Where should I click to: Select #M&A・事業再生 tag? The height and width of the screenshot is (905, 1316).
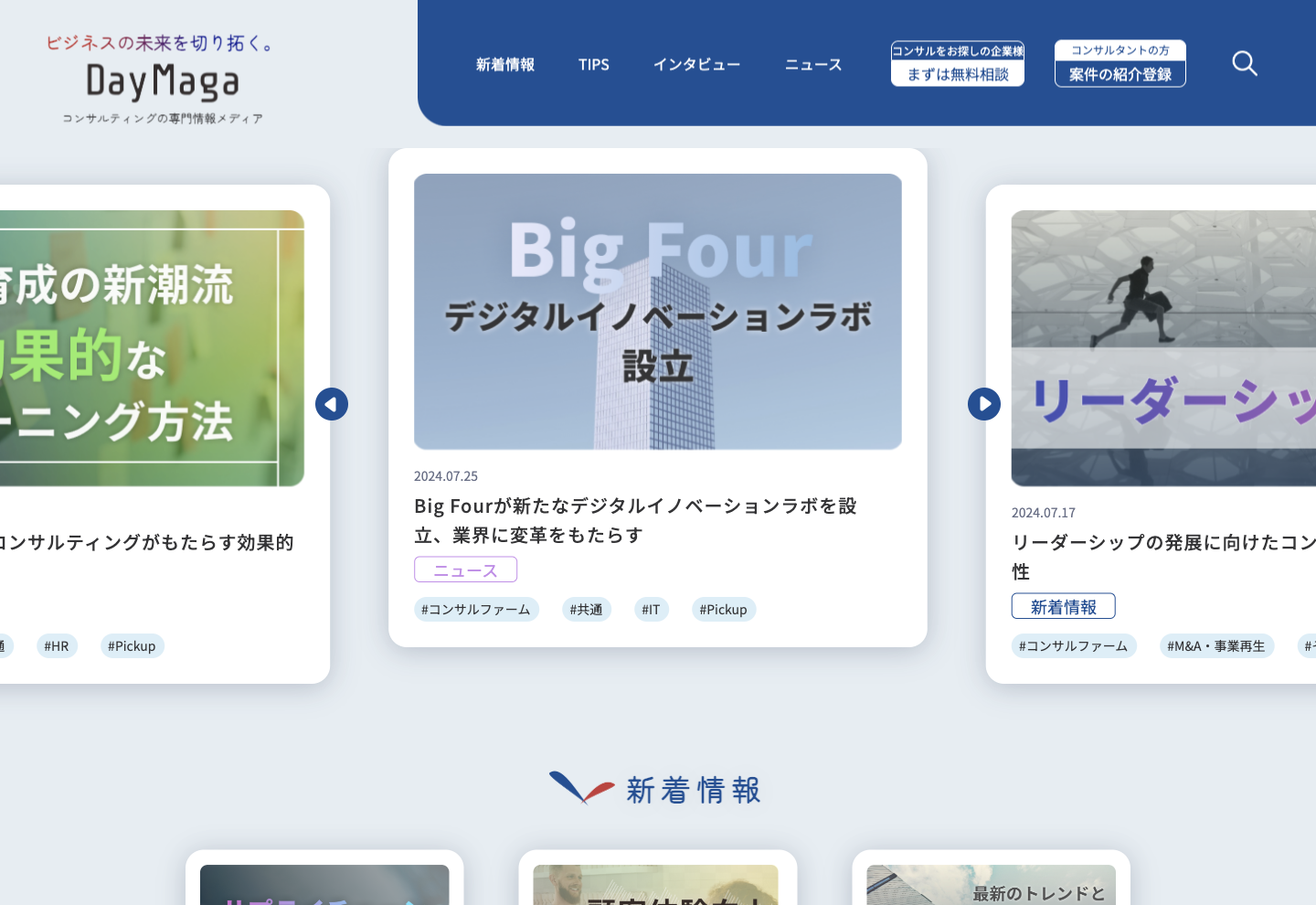tap(1216, 646)
